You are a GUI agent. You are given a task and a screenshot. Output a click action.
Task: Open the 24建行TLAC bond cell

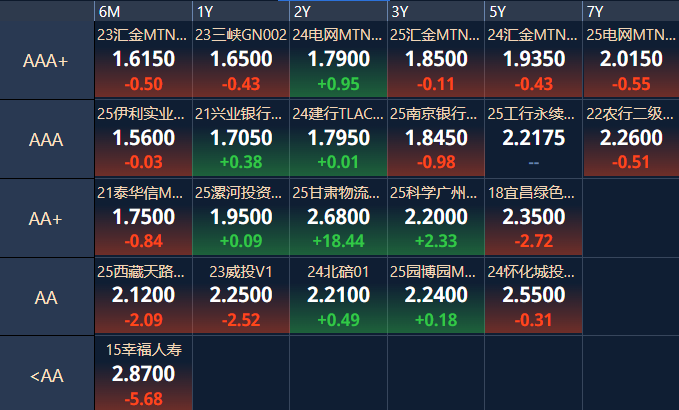pos(338,139)
